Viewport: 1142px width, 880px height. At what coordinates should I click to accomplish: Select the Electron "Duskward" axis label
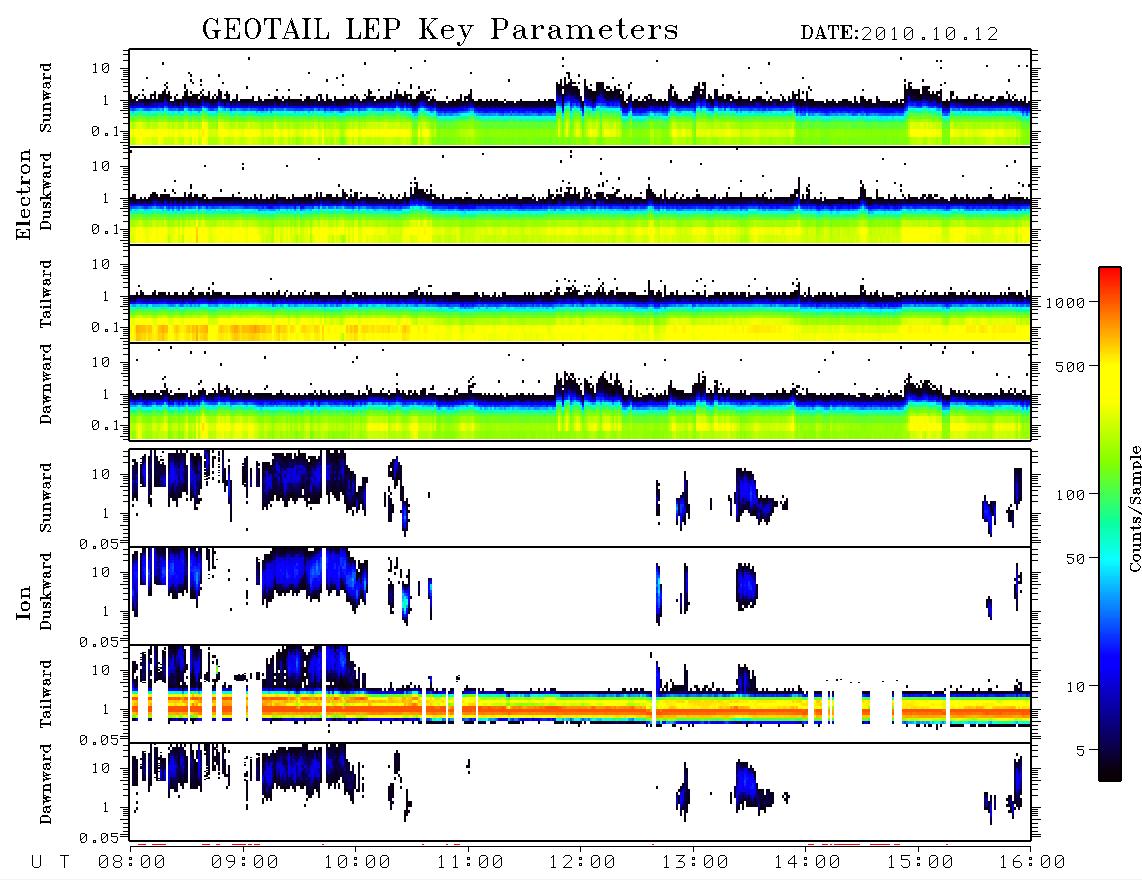click(x=46, y=191)
